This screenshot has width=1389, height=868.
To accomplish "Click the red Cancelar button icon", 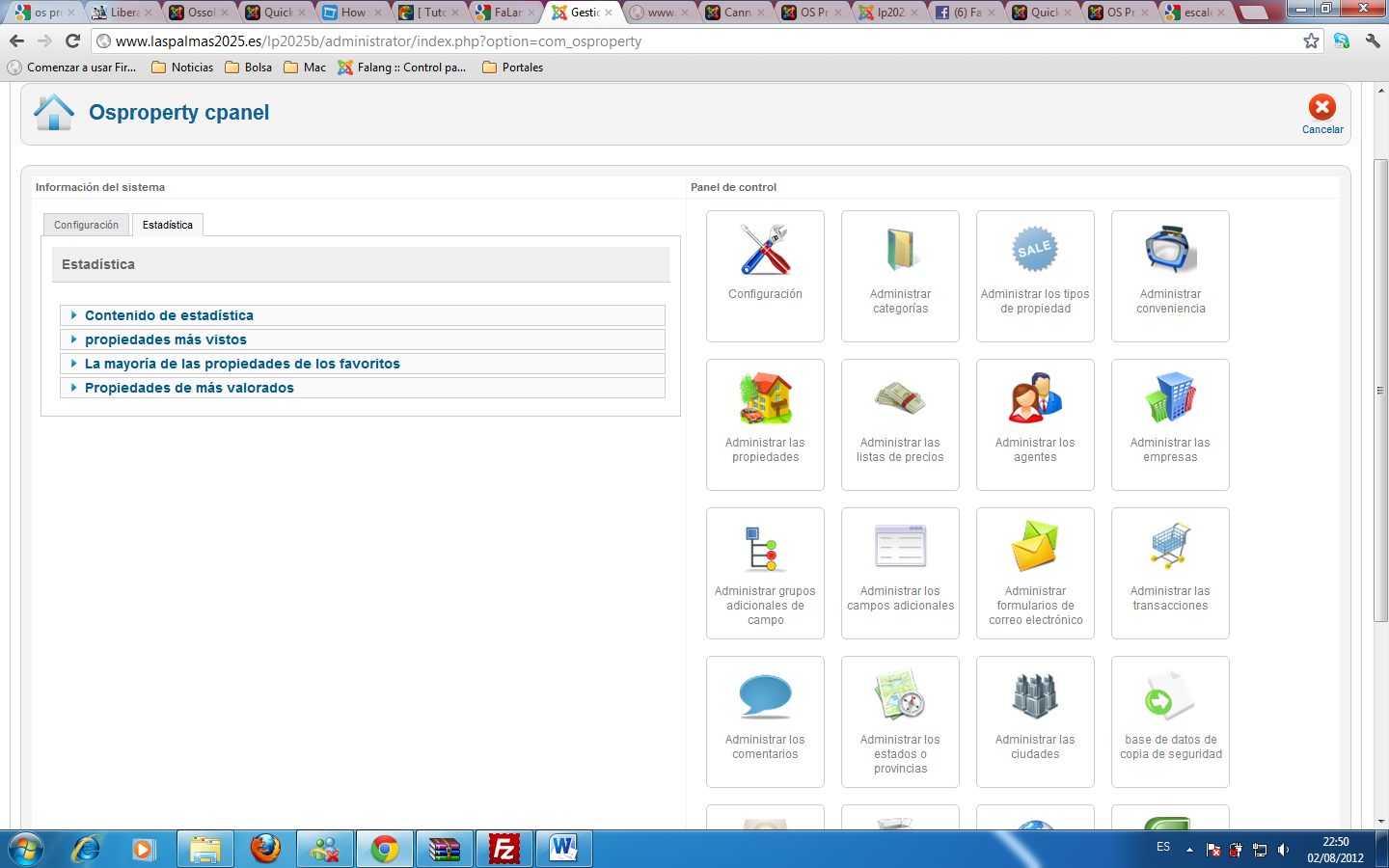I will (1321, 107).
